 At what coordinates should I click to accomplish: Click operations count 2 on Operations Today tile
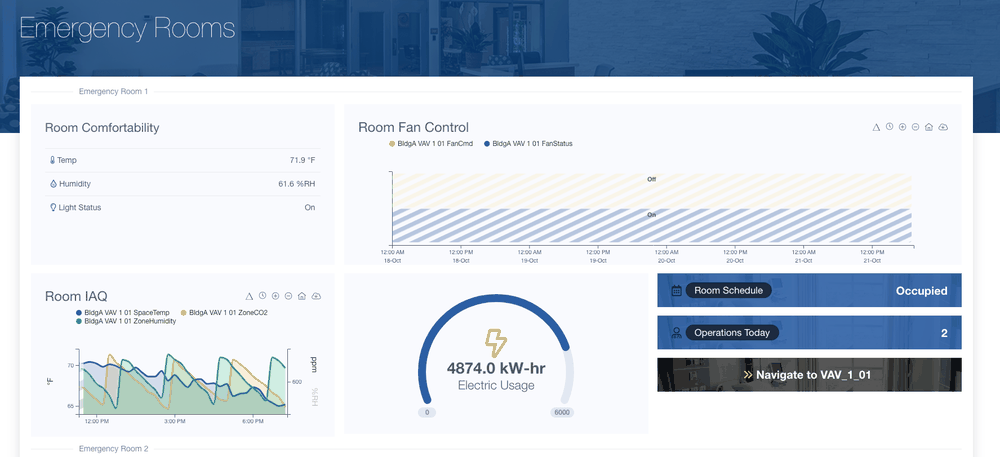(945, 333)
